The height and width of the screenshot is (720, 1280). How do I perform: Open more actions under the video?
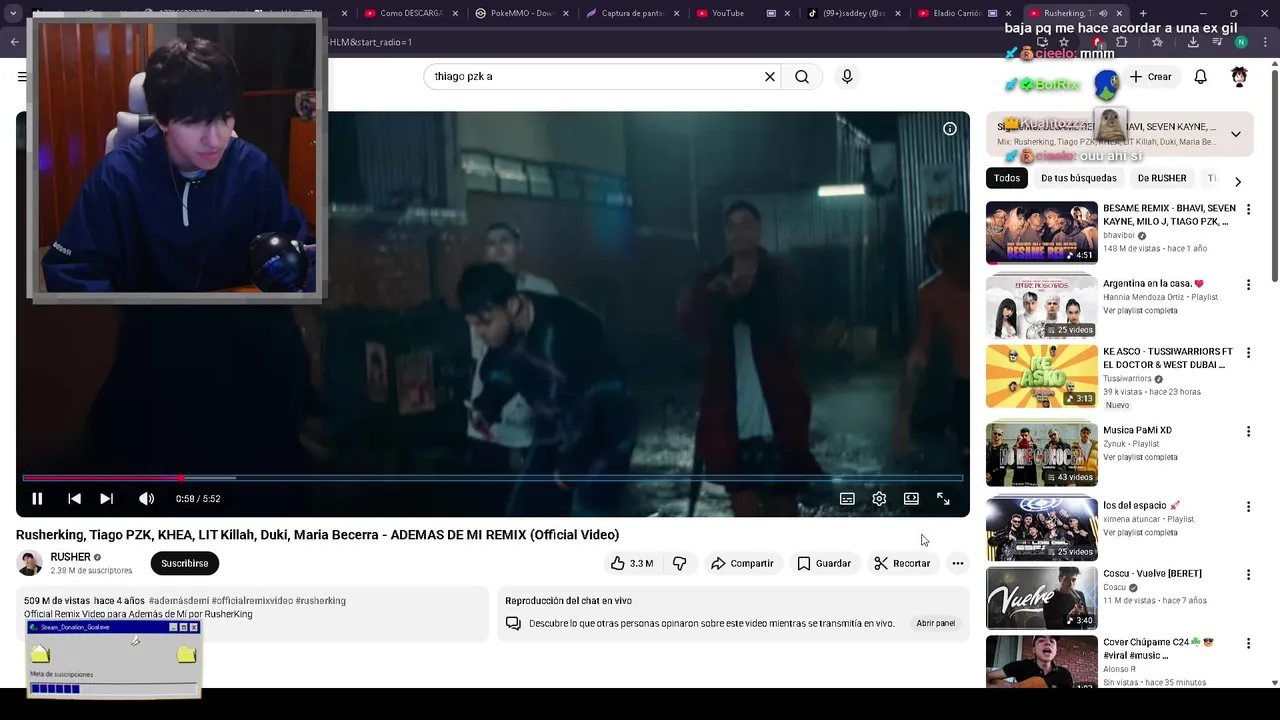pos(958,563)
